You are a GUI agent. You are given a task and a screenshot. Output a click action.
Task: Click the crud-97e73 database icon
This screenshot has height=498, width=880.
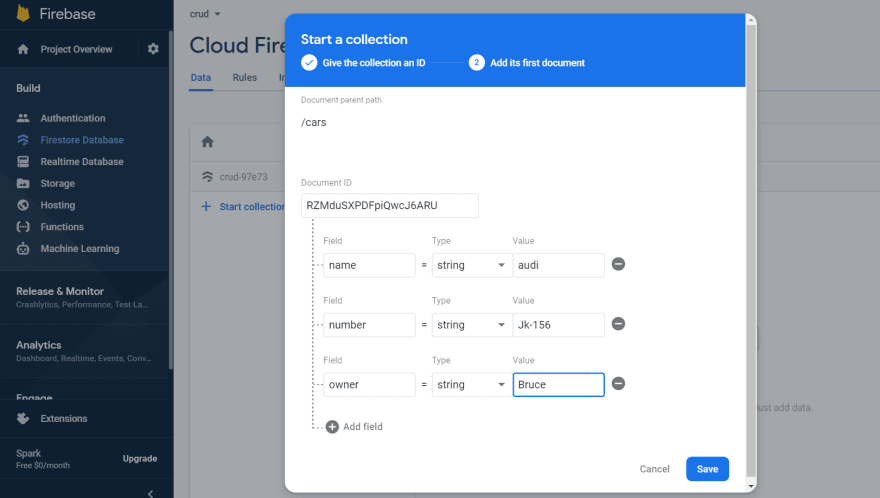(208, 176)
